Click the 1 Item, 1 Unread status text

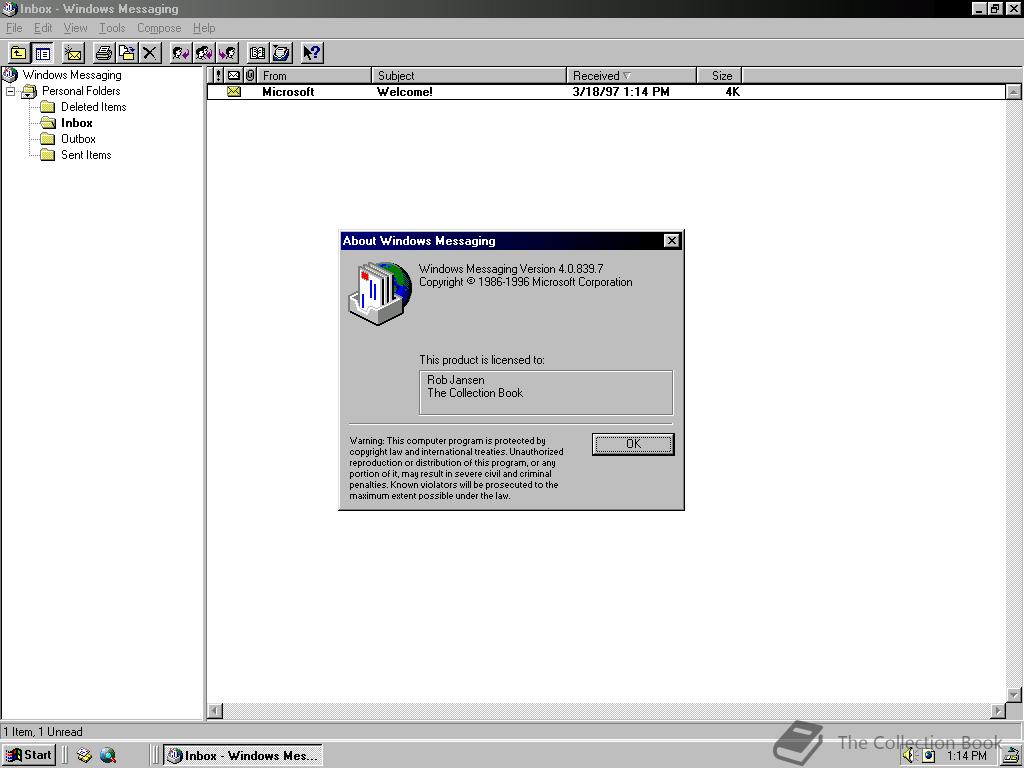click(43, 731)
